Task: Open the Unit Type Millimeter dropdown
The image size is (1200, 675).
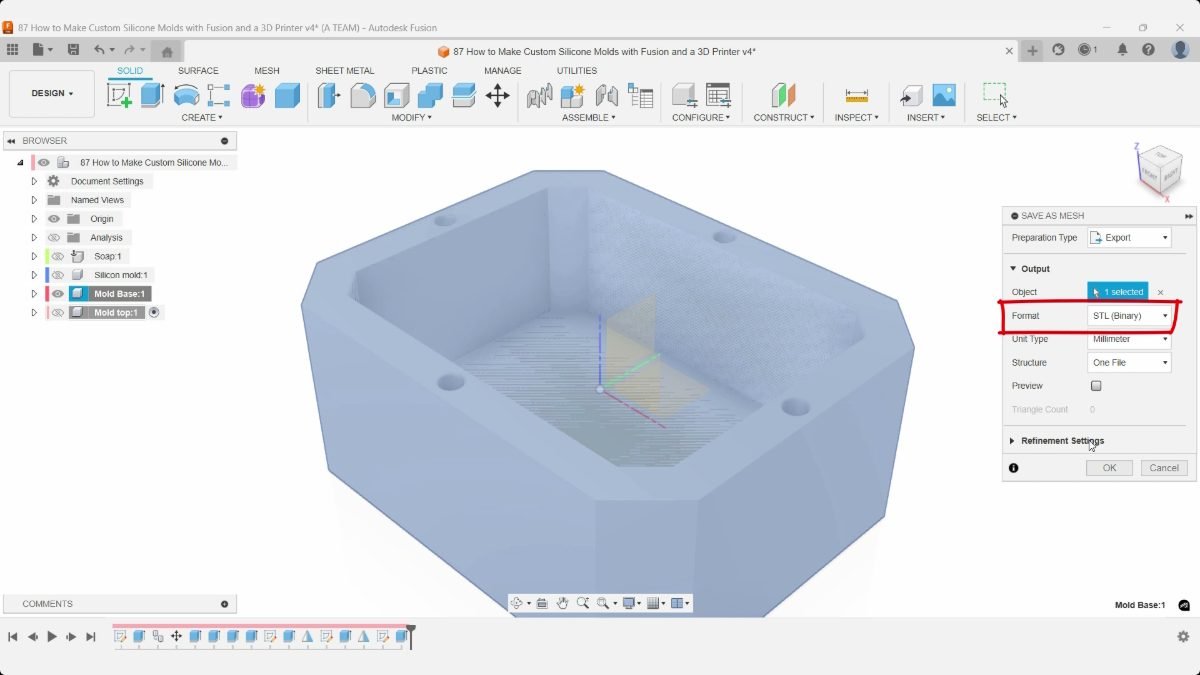Action: [1129, 339]
